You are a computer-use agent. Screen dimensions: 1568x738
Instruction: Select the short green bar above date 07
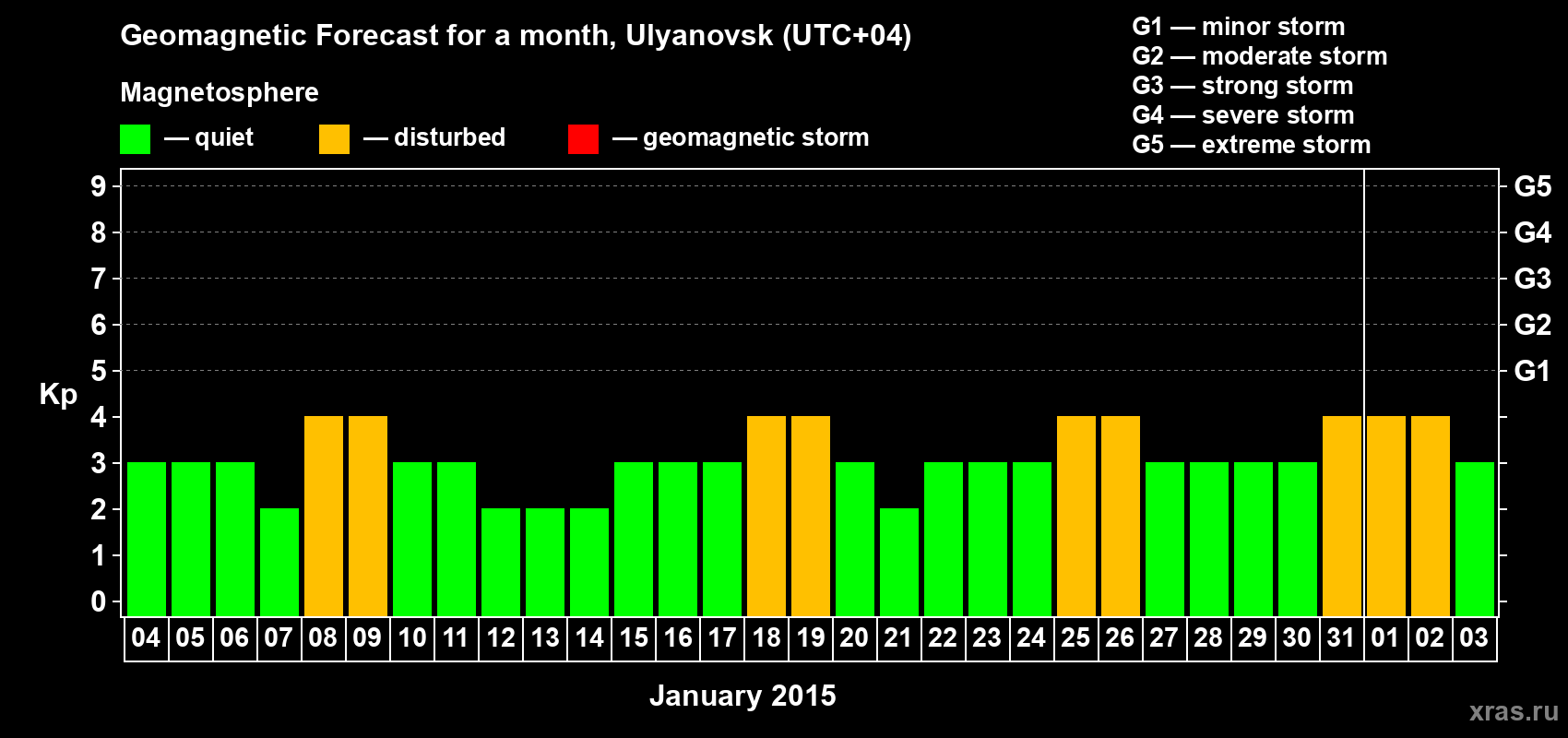coord(279,562)
